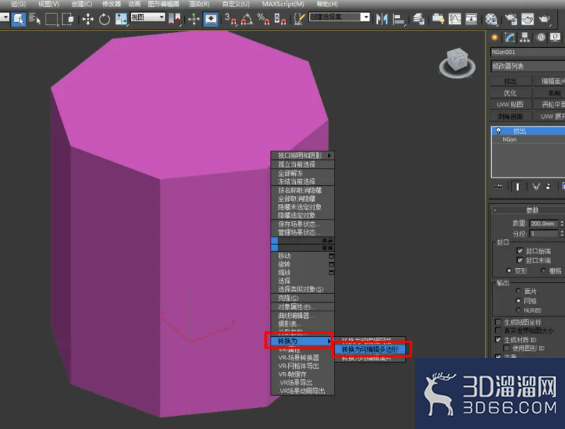Select the 栅格 radio button
565x429 pixels.
(543, 270)
